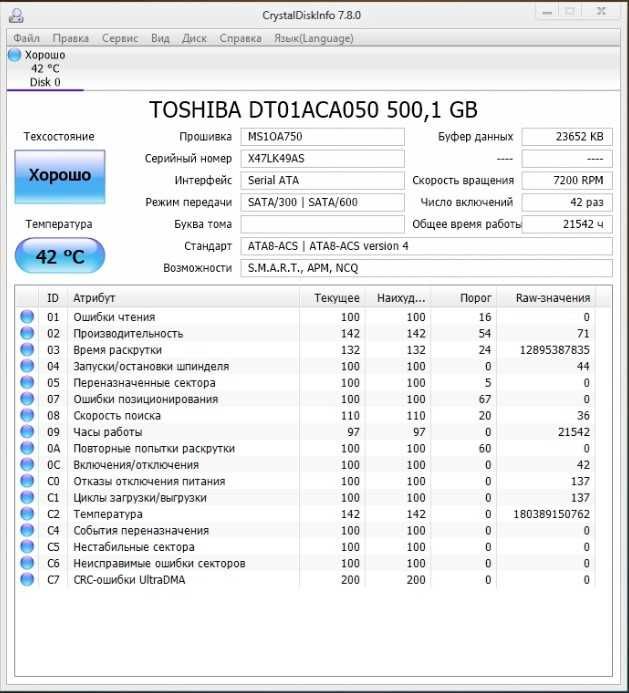Image resolution: width=629 pixels, height=693 pixels.
Task: Click the Общее время работы value 21542 ч
Action: 567,224
